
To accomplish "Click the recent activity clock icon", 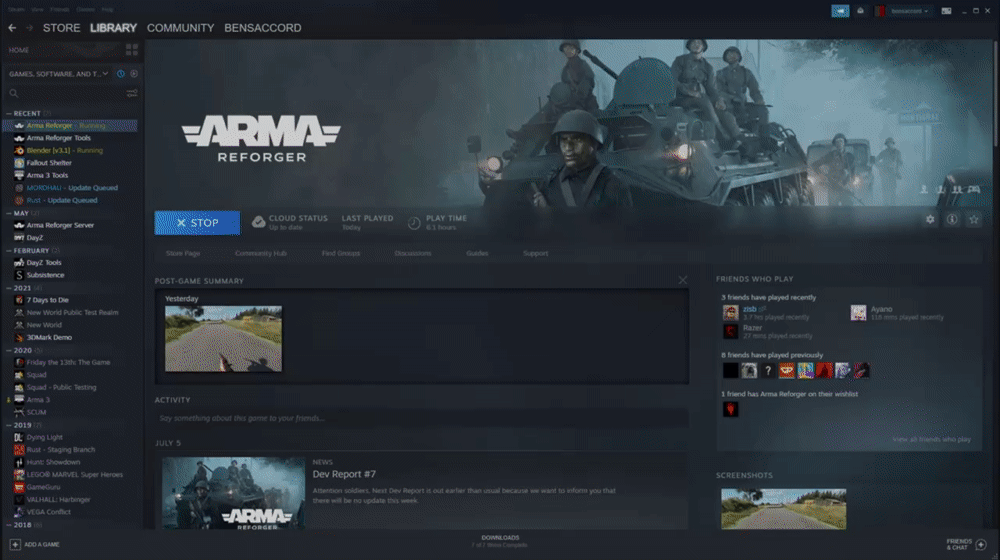I will coord(121,74).
